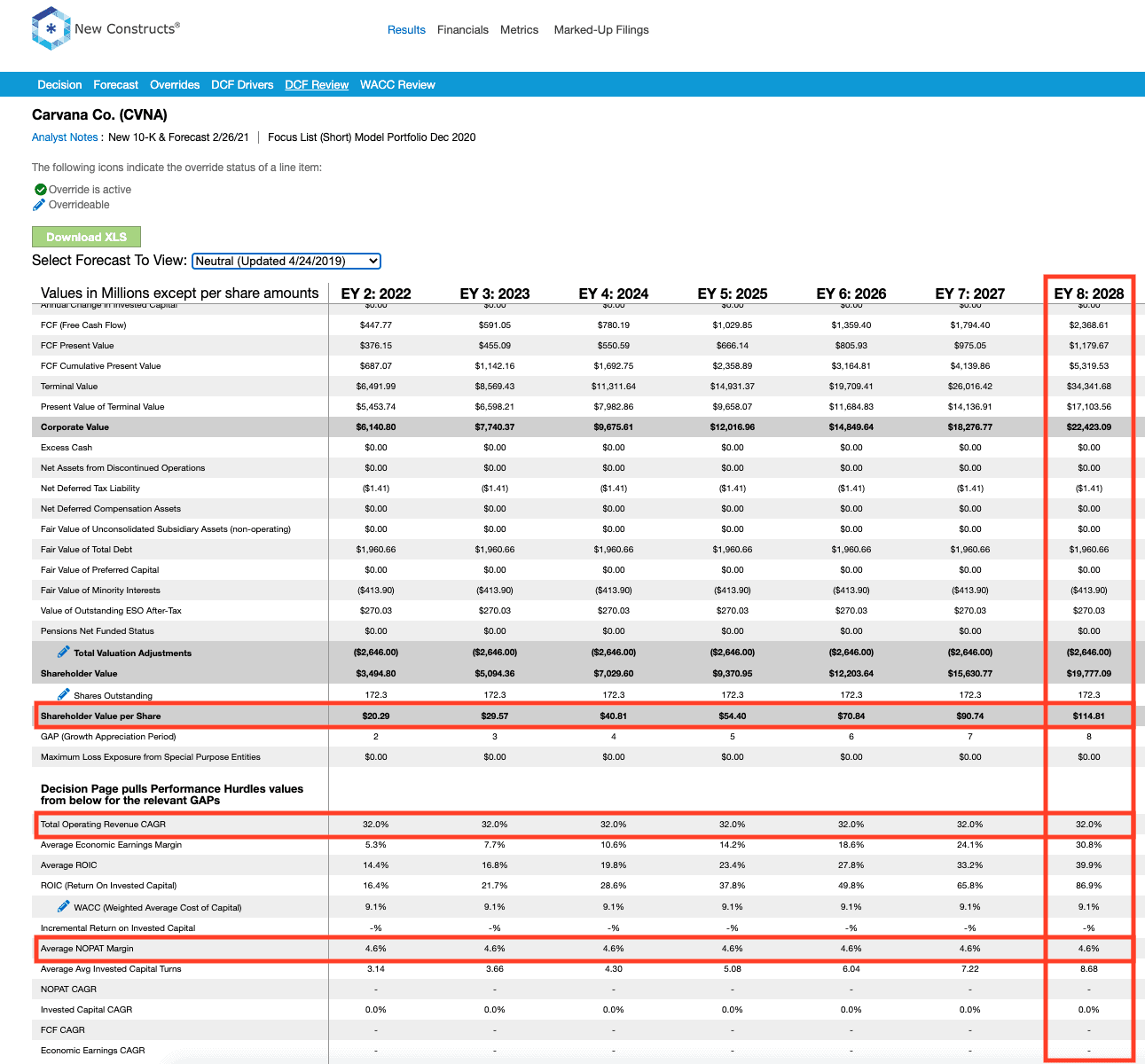Open the Analyst Notes link
This screenshot has height=1064, width=1145.
[65, 137]
